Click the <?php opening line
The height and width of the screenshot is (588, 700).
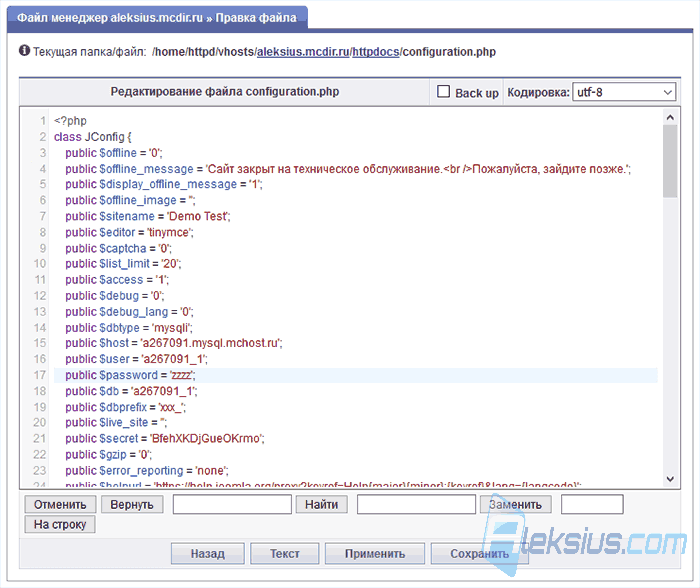pos(71,121)
